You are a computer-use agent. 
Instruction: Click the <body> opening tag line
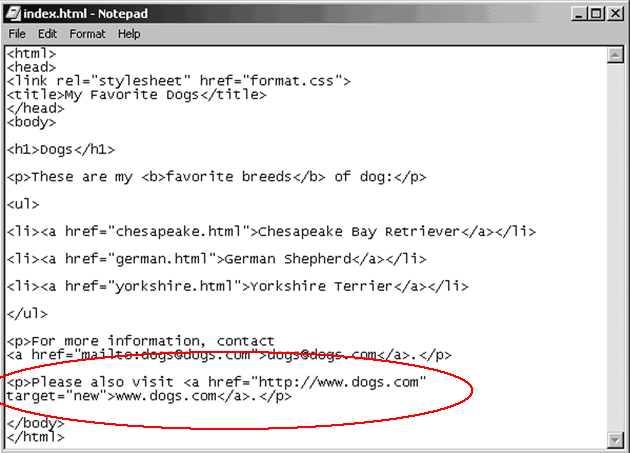31,122
